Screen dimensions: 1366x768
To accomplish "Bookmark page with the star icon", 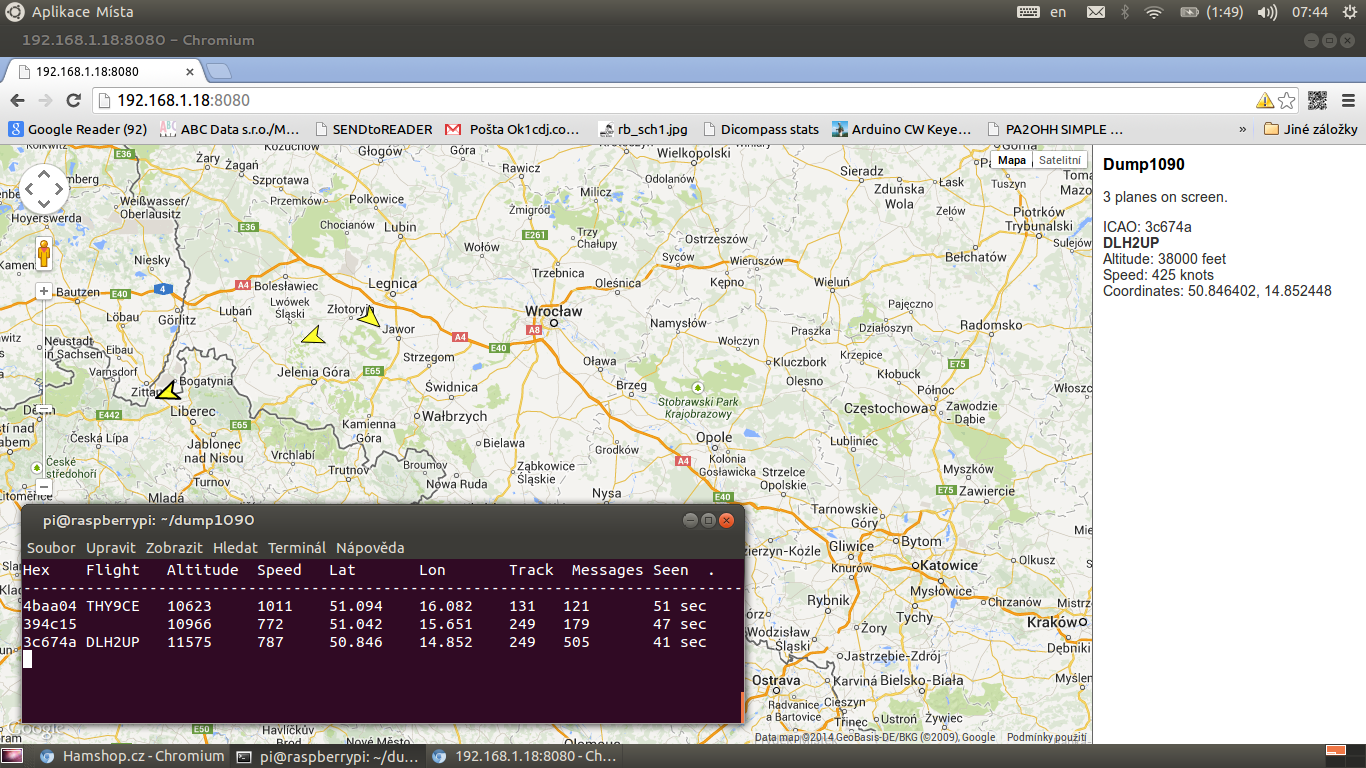I will point(1286,100).
